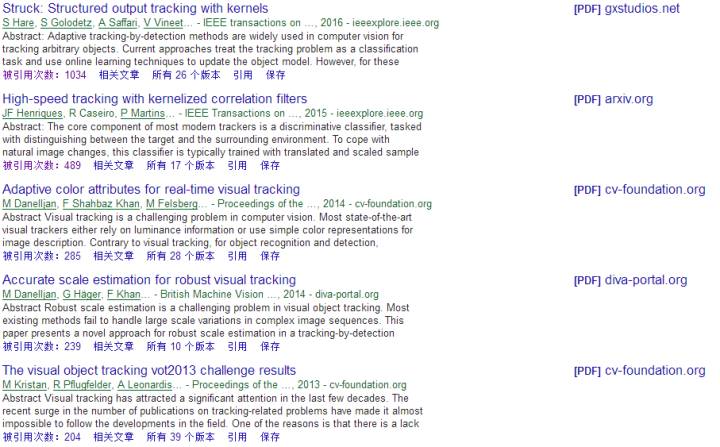This screenshot has height=447, width=720.
Task: Show all 17 versions of KCF paper
Action: 180,165
